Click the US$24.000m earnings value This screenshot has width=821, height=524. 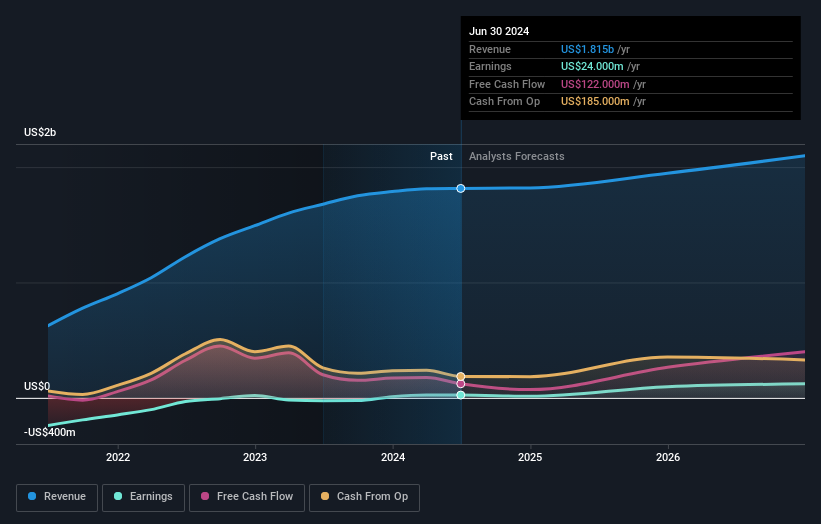pyautogui.click(x=592, y=66)
